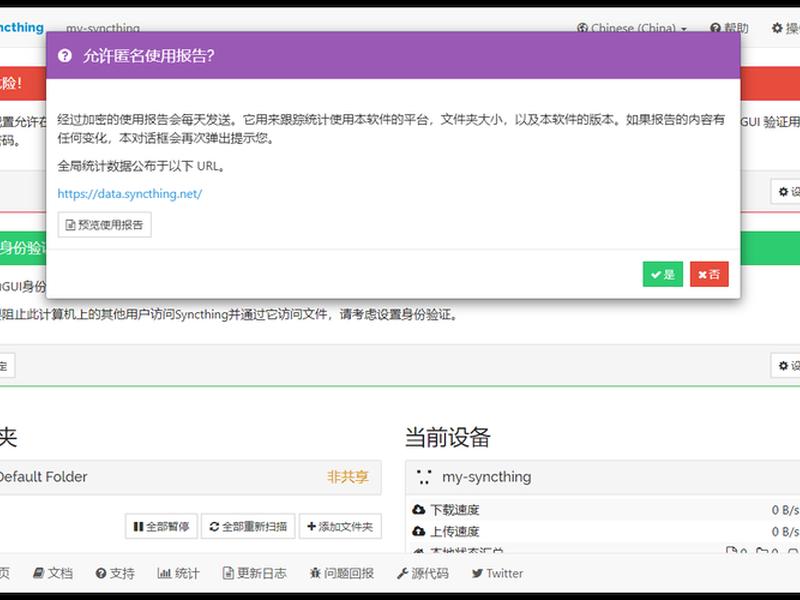The width and height of the screenshot is (800, 600).
Task: Click 添加文件夹 add folder button
Action: [x=340, y=526]
